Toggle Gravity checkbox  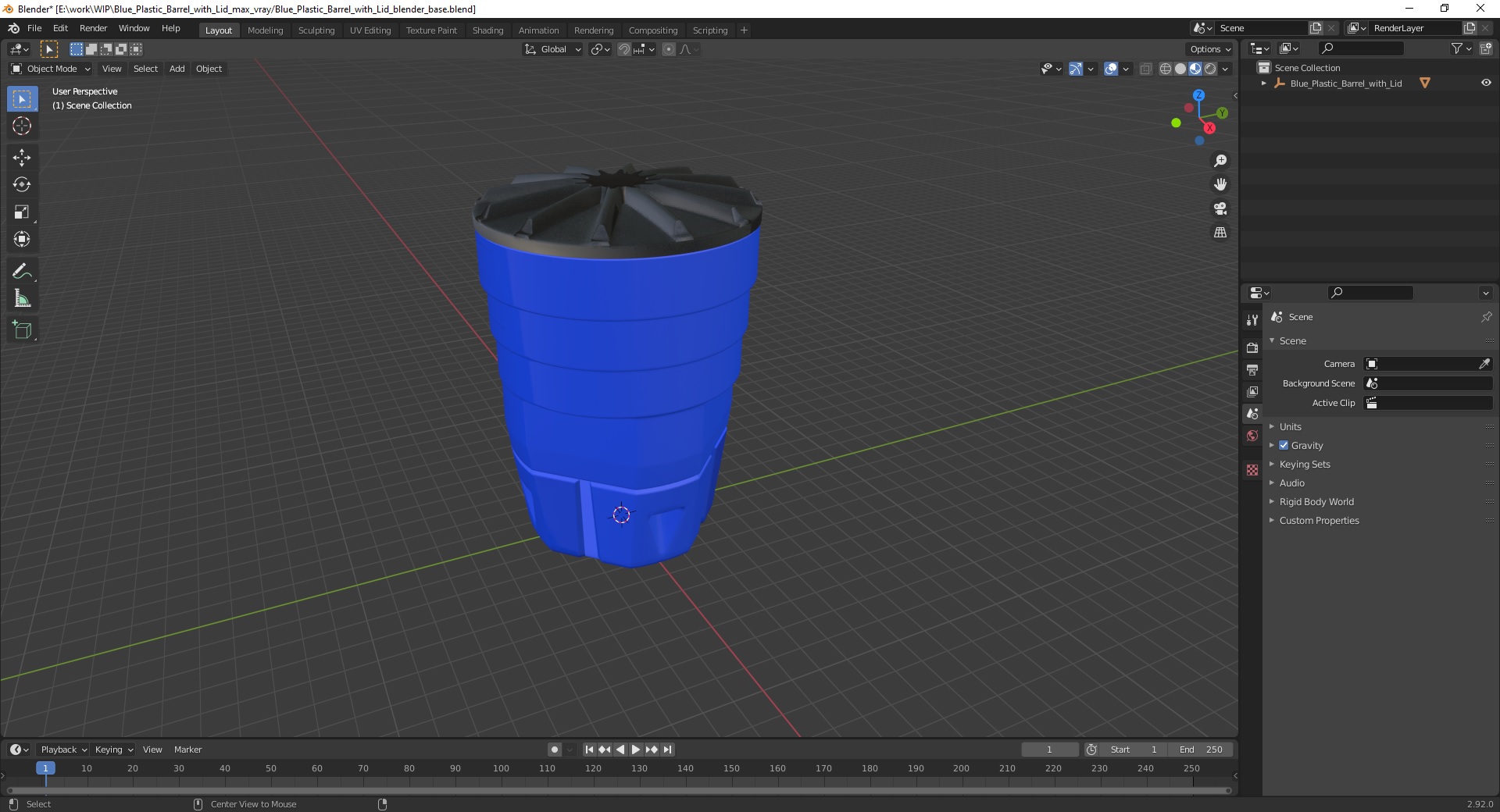(x=1284, y=445)
